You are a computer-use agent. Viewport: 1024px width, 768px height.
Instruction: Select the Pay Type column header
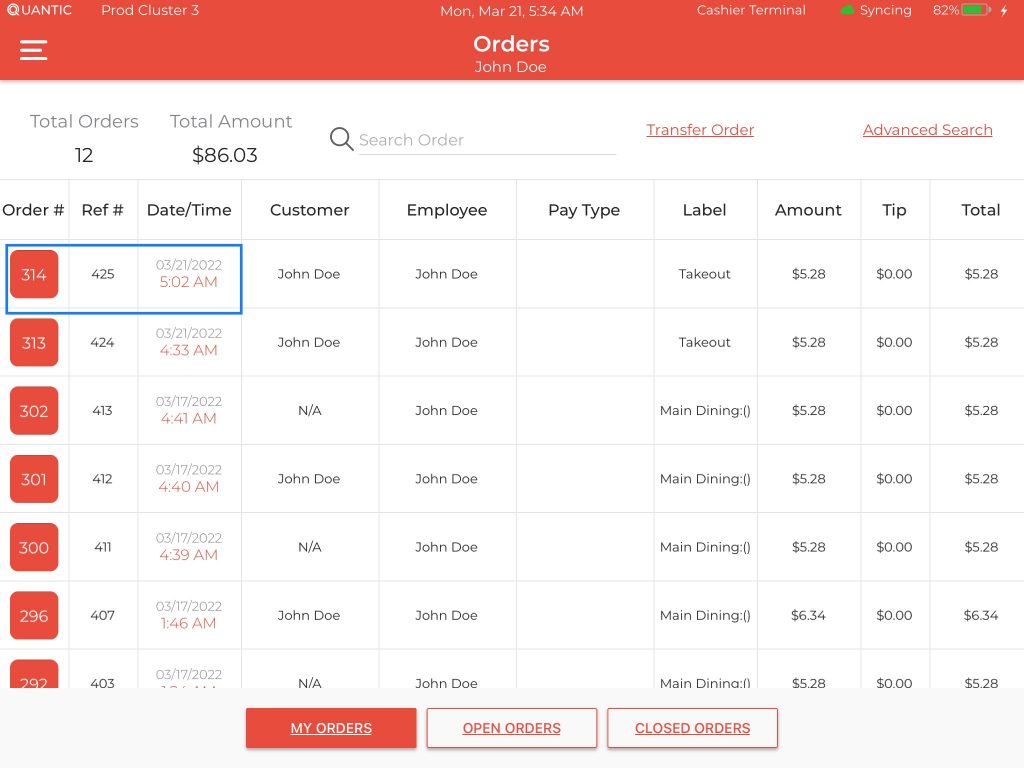[584, 210]
